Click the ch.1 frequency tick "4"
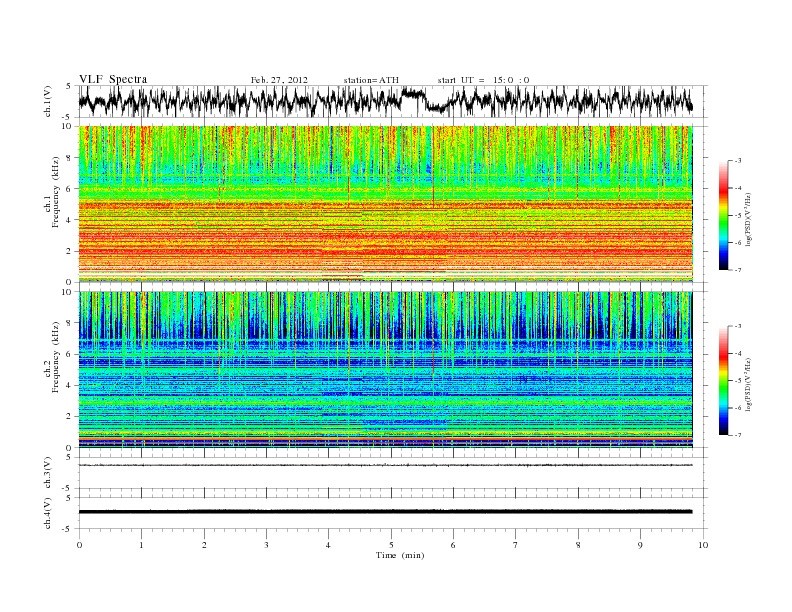 point(70,220)
